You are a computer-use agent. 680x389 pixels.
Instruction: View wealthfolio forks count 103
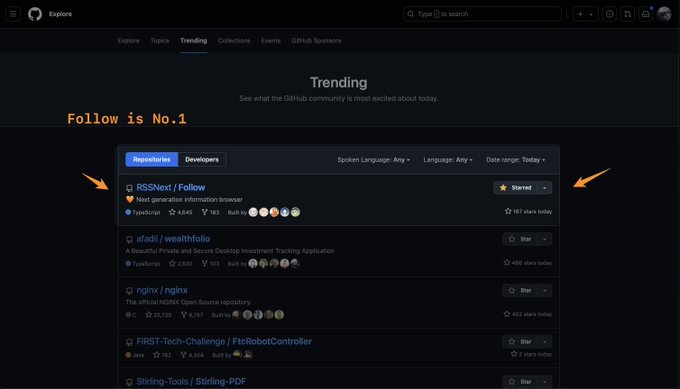tap(210, 263)
